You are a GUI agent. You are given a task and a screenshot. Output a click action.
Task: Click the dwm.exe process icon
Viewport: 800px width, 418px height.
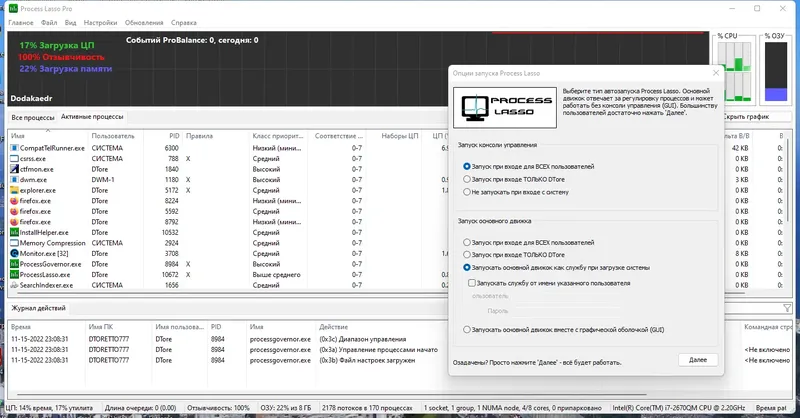pos(14,180)
